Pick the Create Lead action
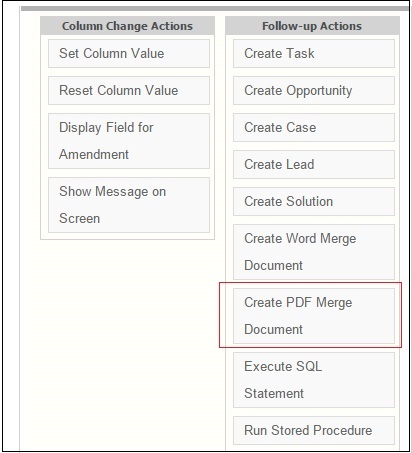The image size is (412, 453). [x=314, y=164]
